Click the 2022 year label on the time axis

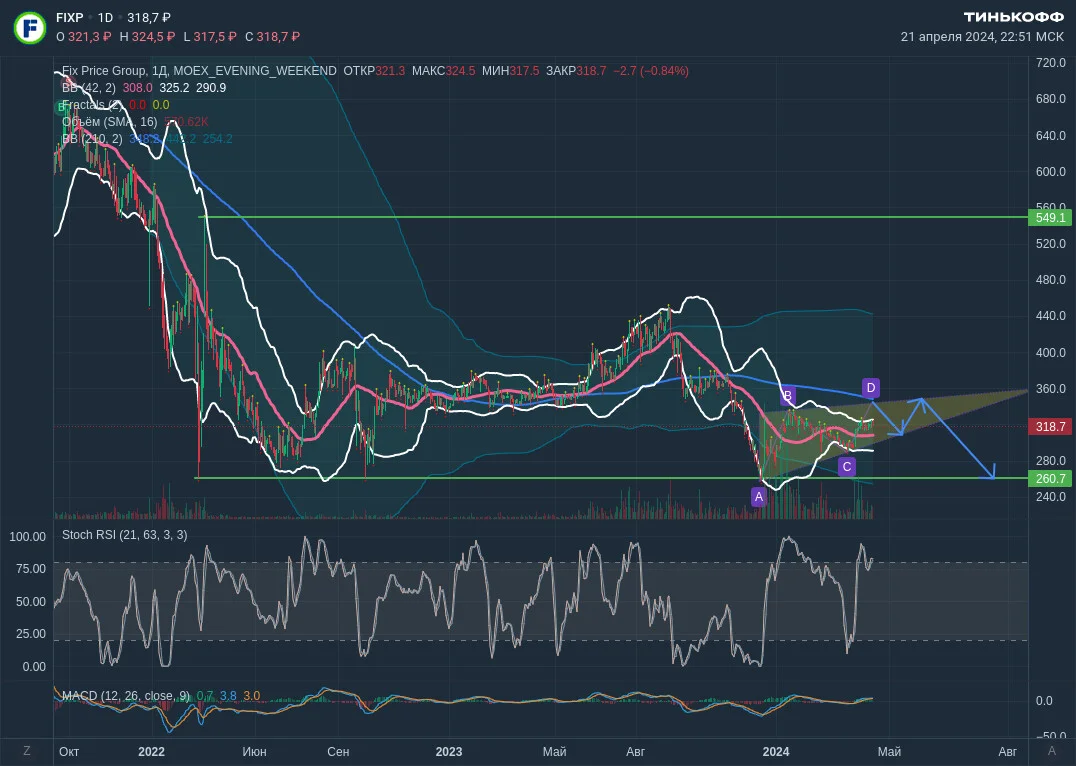tap(152, 752)
